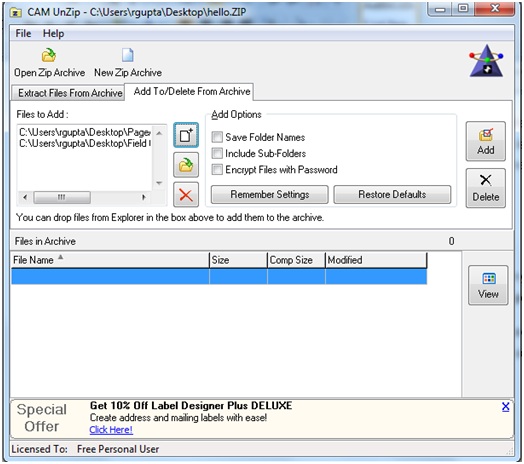Click the Delete button

[x=486, y=188]
